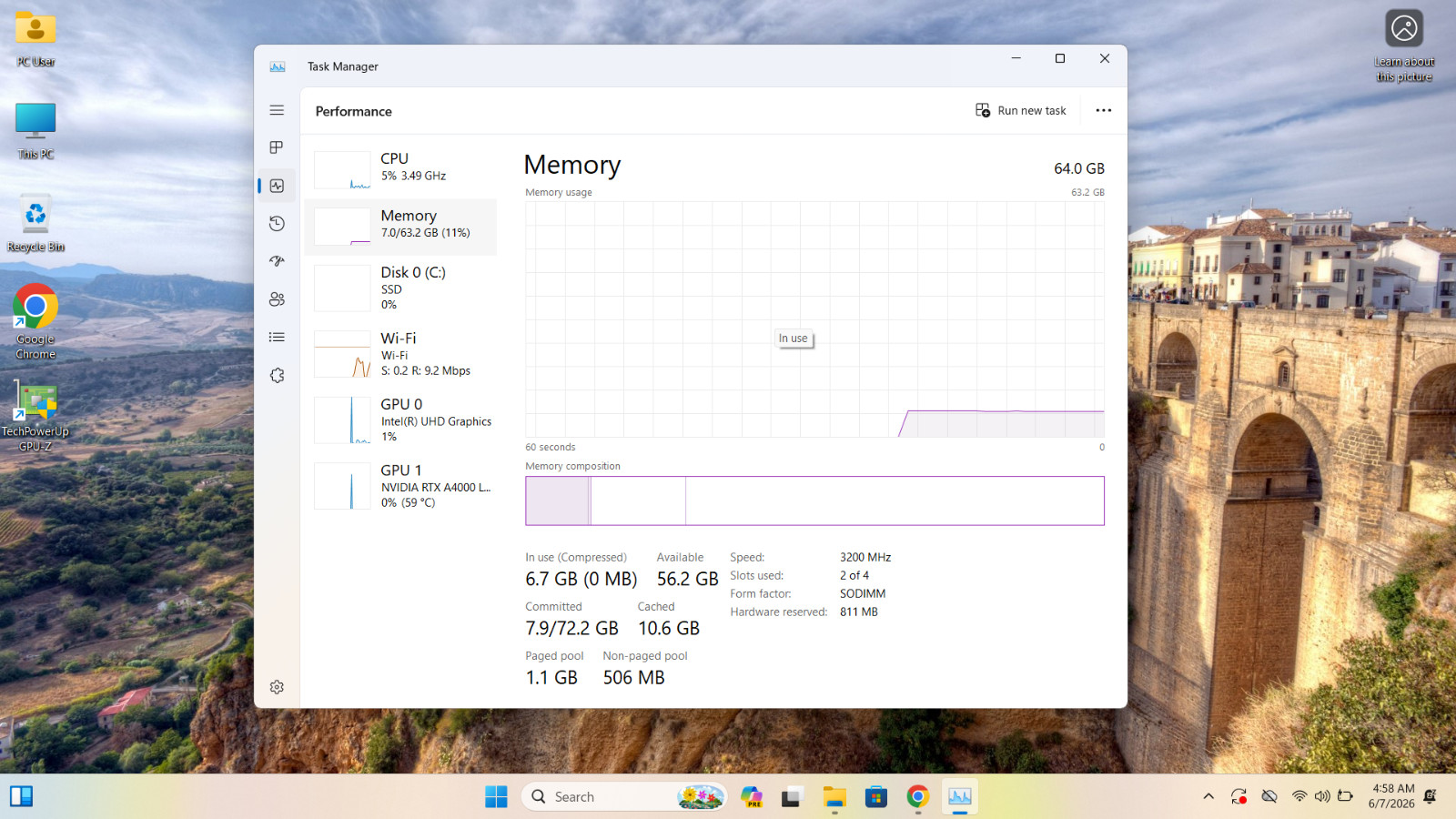Click CPU mini graph thumbnail
This screenshot has width=1456, height=819.
[x=342, y=170]
